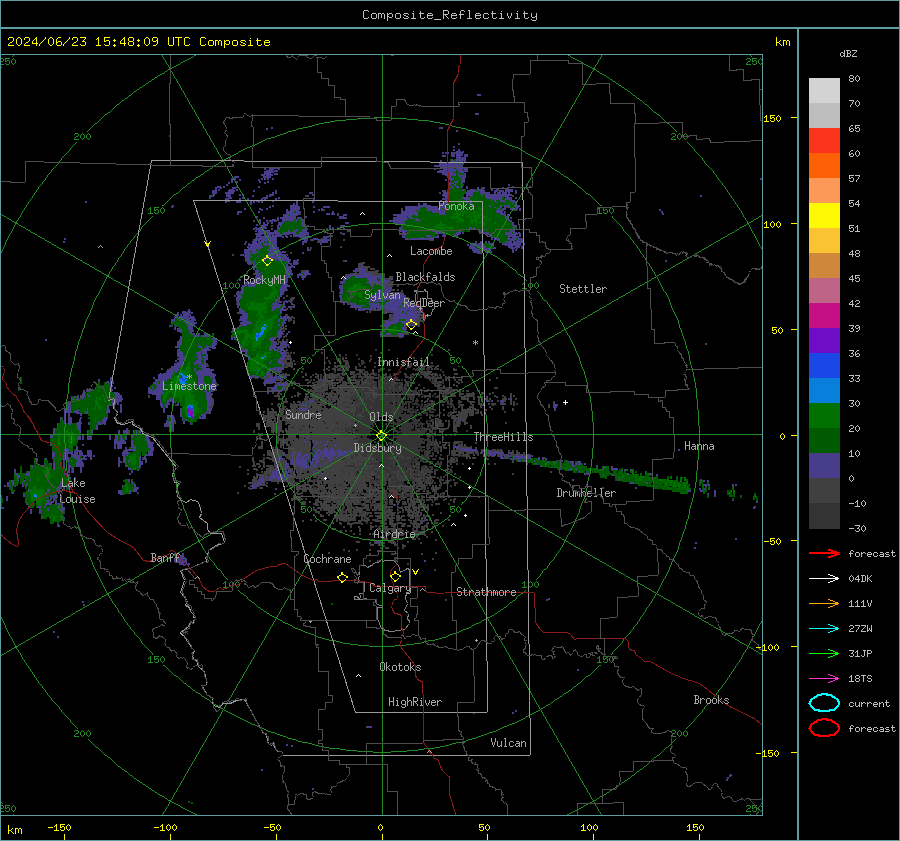Select the yellow V marker next to Calgary diamond

coord(416,572)
